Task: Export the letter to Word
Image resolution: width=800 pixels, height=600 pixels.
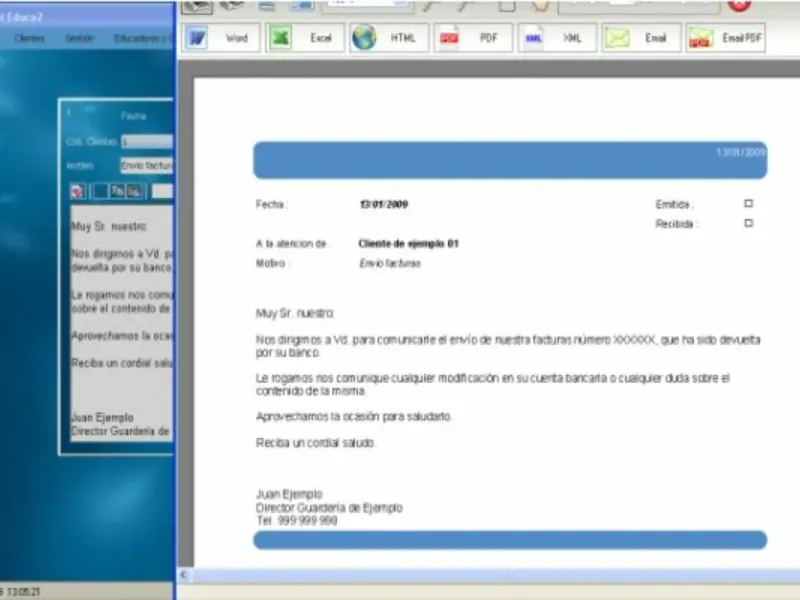Action: pyautogui.click(x=220, y=38)
